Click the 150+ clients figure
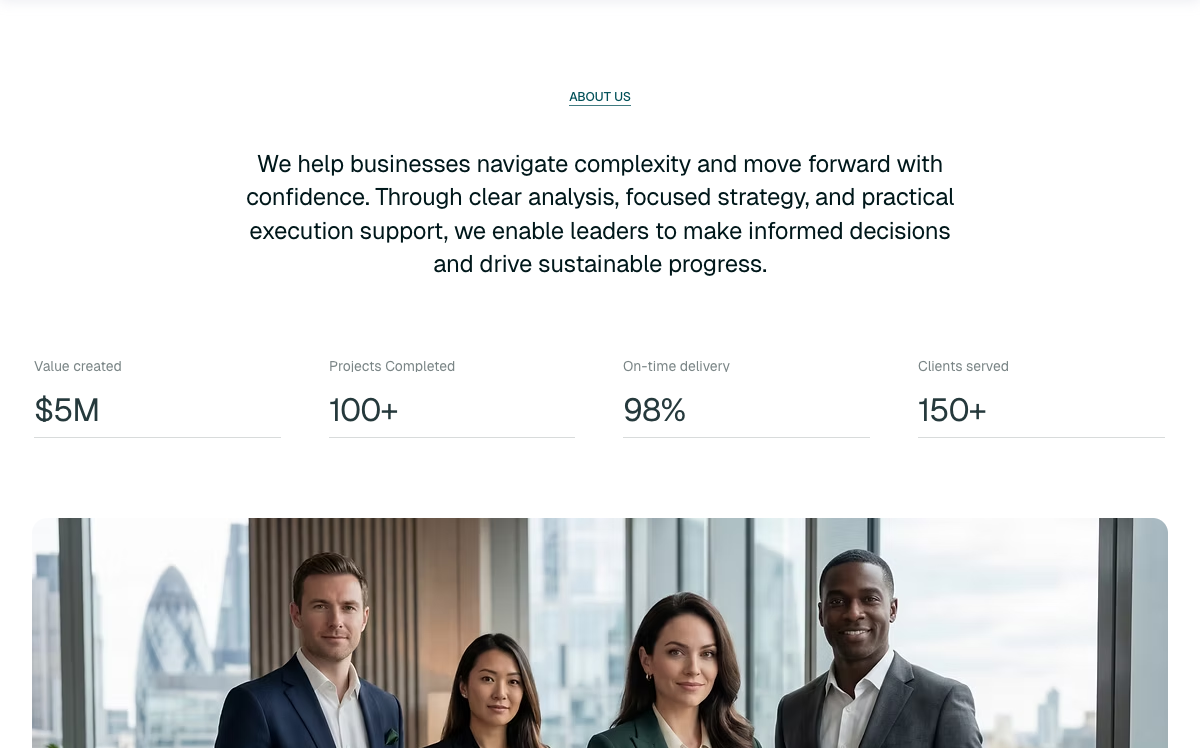1200x748 pixels. point(952,410)
